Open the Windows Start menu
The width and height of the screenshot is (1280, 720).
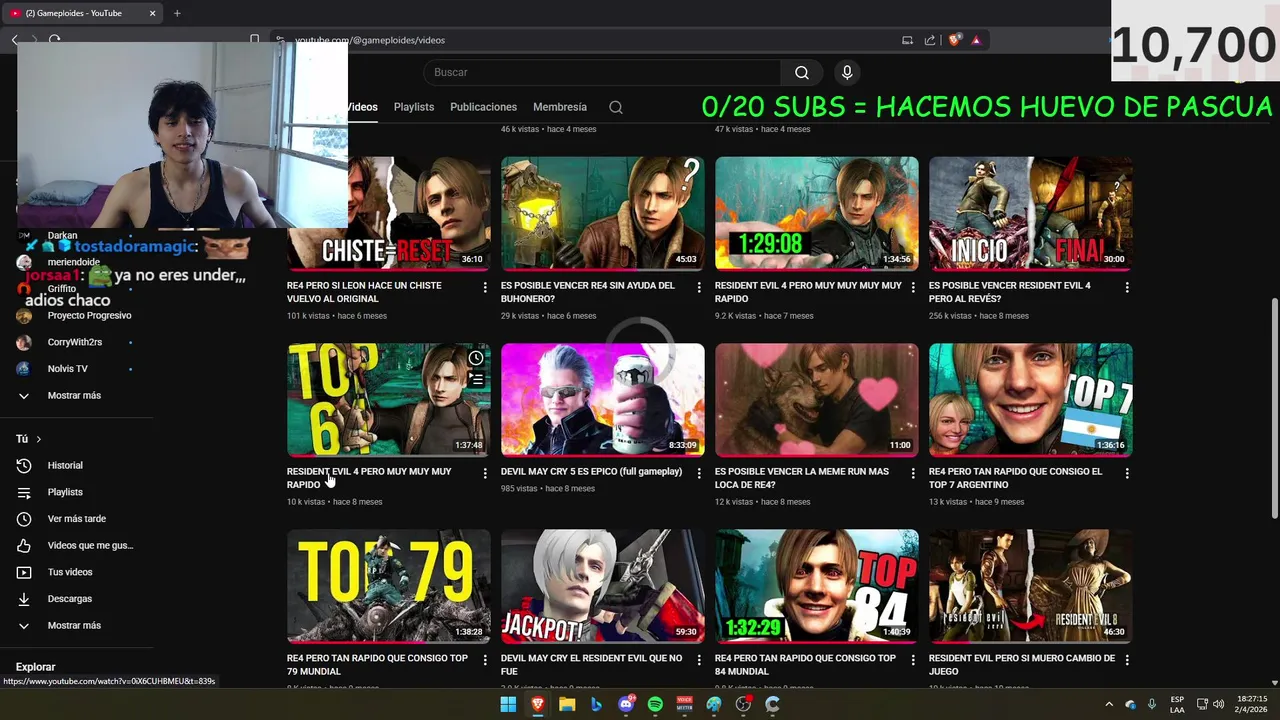pos(508,704)
